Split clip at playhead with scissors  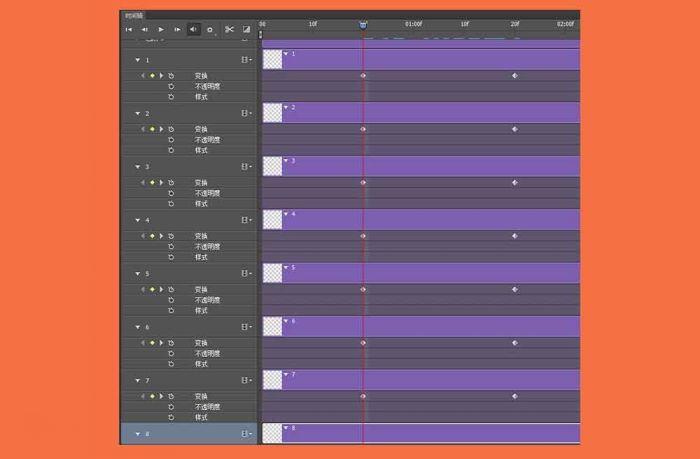coord(228,30)
